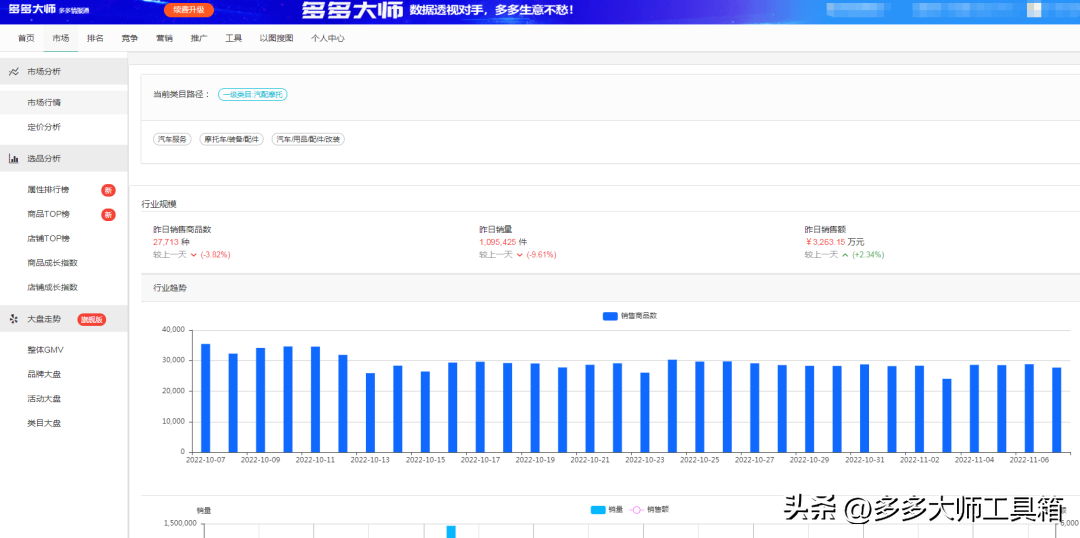Image resolution: width=1080 pixels, height=538 pixels.
Task: Click the 行业规模 heading
Action: point(158,204)
